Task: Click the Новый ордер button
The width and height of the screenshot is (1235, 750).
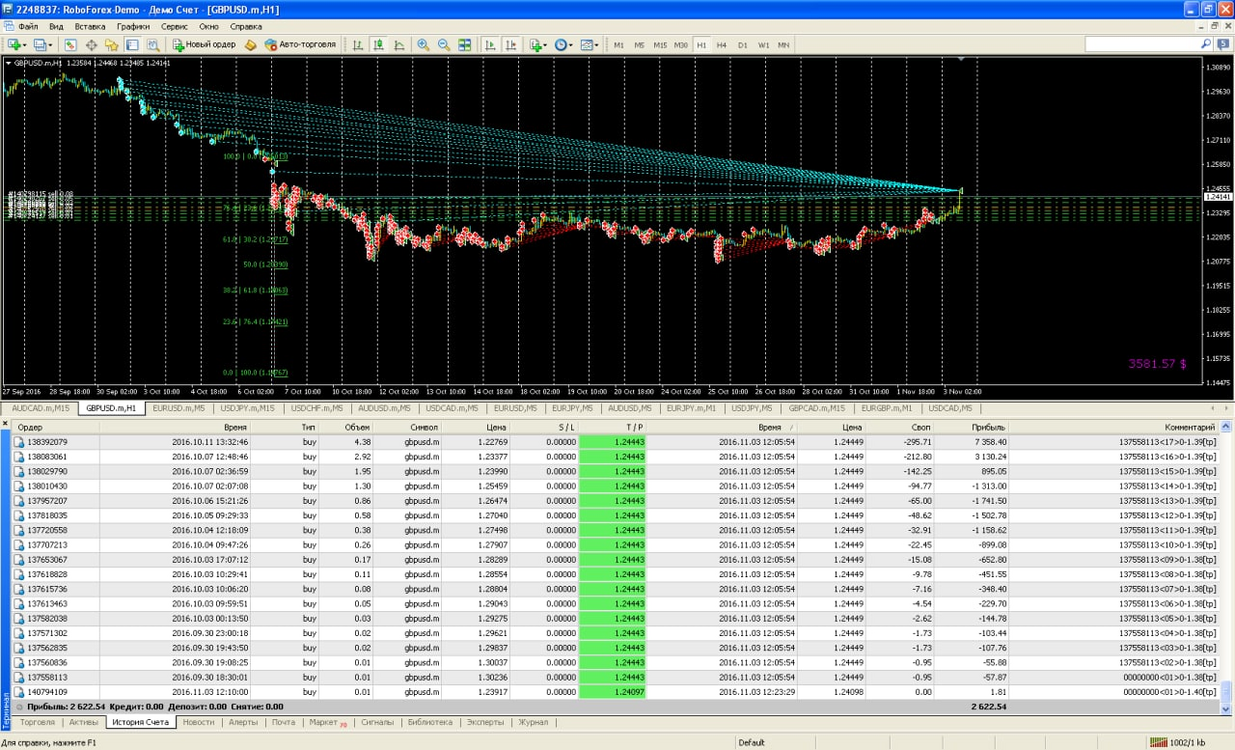Action: pos(205,45)
